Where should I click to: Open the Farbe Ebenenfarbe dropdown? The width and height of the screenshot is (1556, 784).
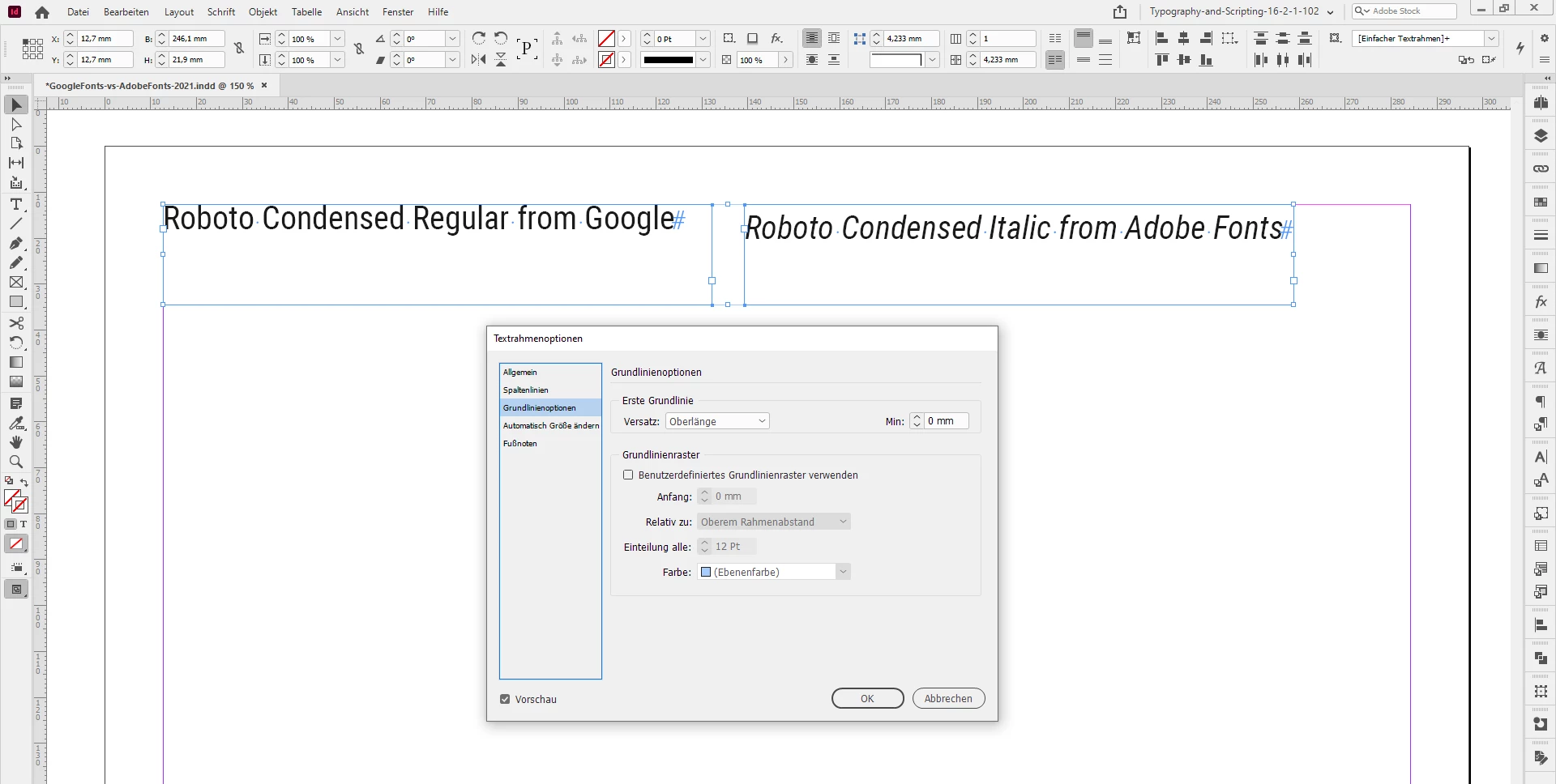coord(774,572)
